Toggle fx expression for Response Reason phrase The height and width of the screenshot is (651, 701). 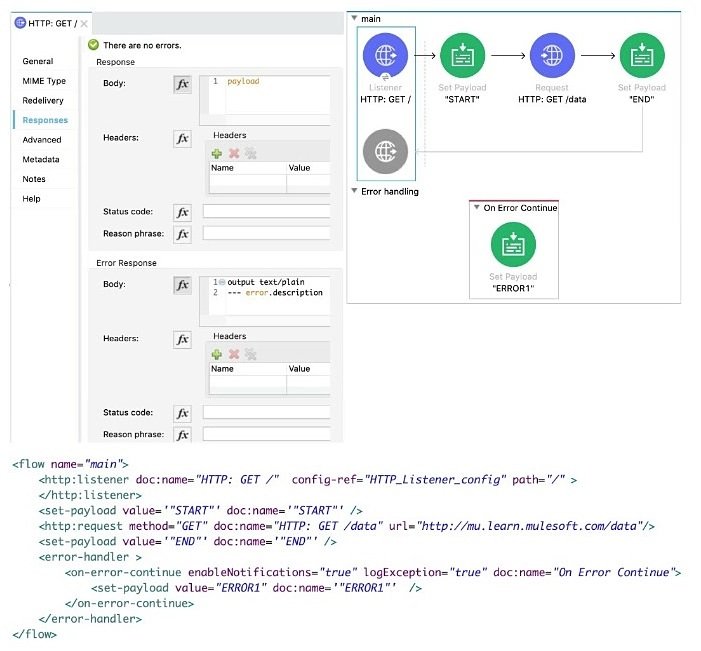[182, 234]
